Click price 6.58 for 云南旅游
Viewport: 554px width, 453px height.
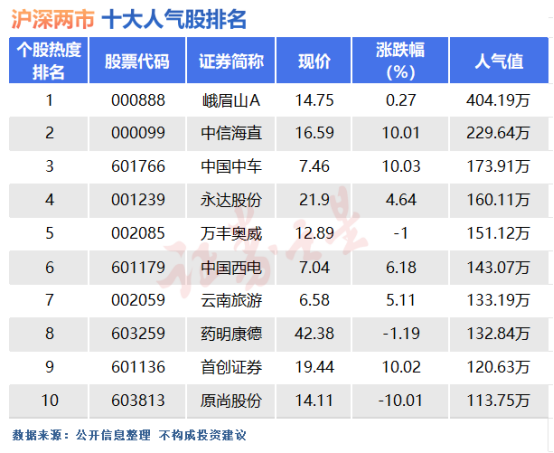[314, 300]
